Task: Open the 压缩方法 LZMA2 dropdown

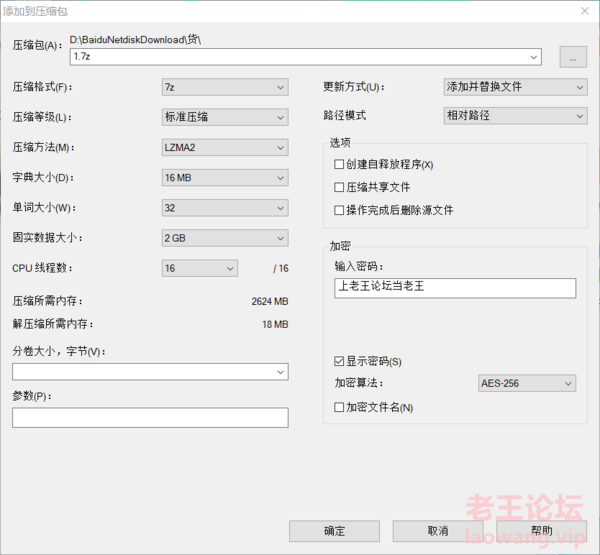Action: coord(225,147)
